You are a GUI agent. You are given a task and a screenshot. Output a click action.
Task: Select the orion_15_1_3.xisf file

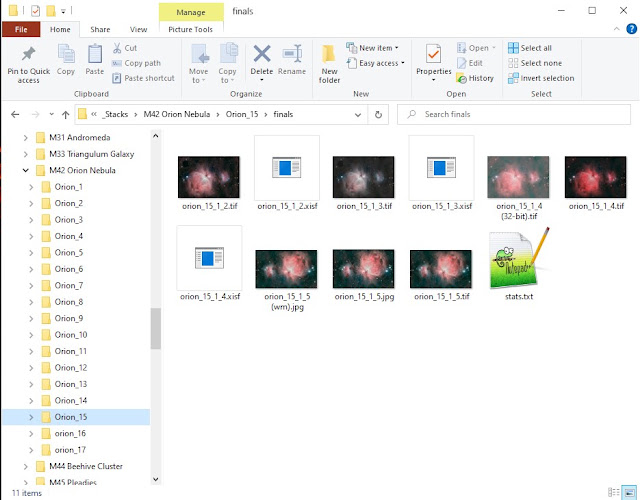[x=441, y=173]
